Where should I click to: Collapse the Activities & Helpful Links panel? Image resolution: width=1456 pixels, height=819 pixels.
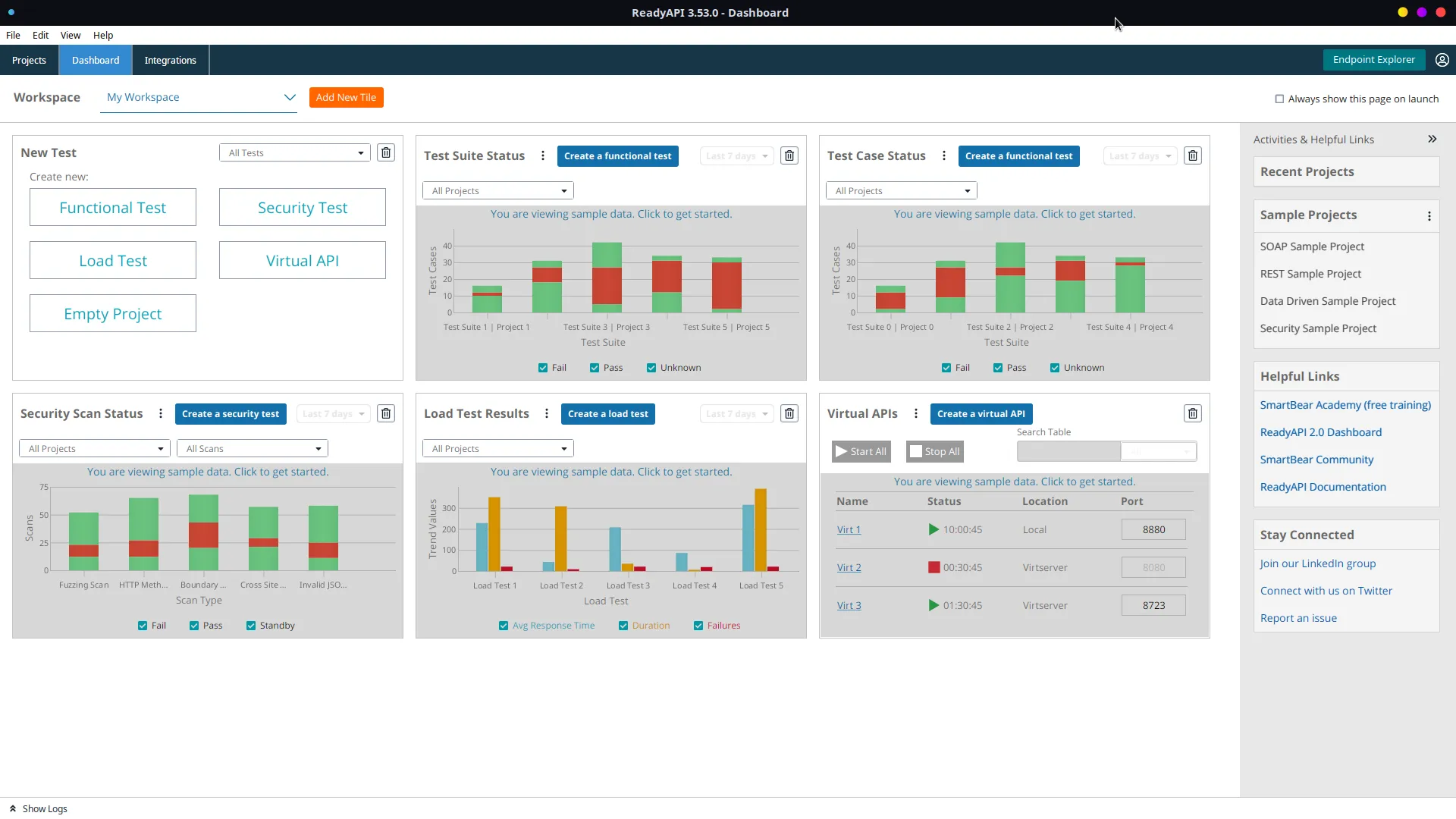tap(1432, 139)
